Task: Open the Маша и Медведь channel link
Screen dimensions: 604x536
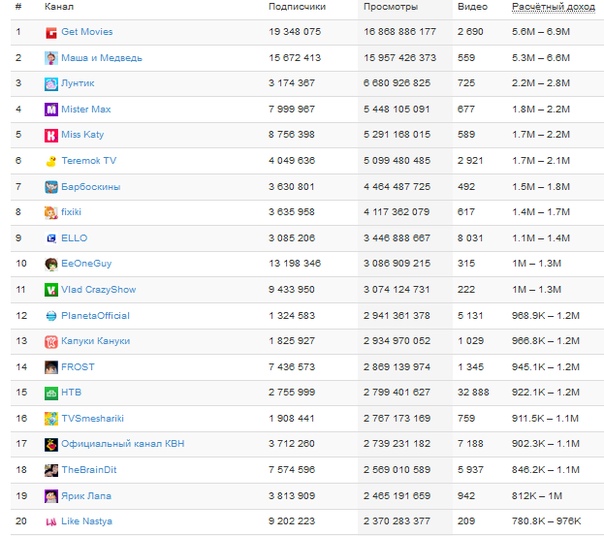Action: (x=102, y=58)
